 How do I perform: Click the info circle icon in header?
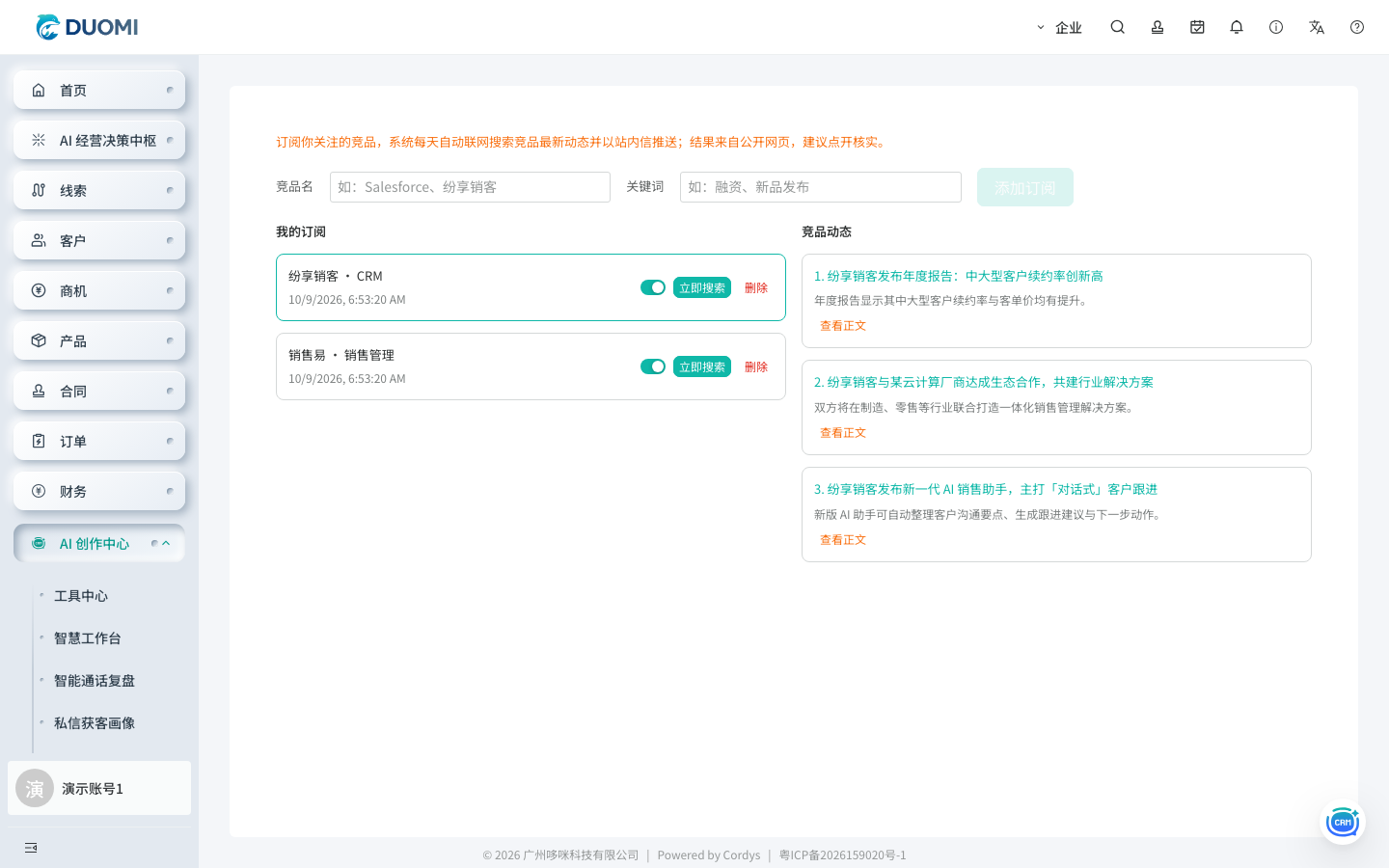click(1276, 27)
